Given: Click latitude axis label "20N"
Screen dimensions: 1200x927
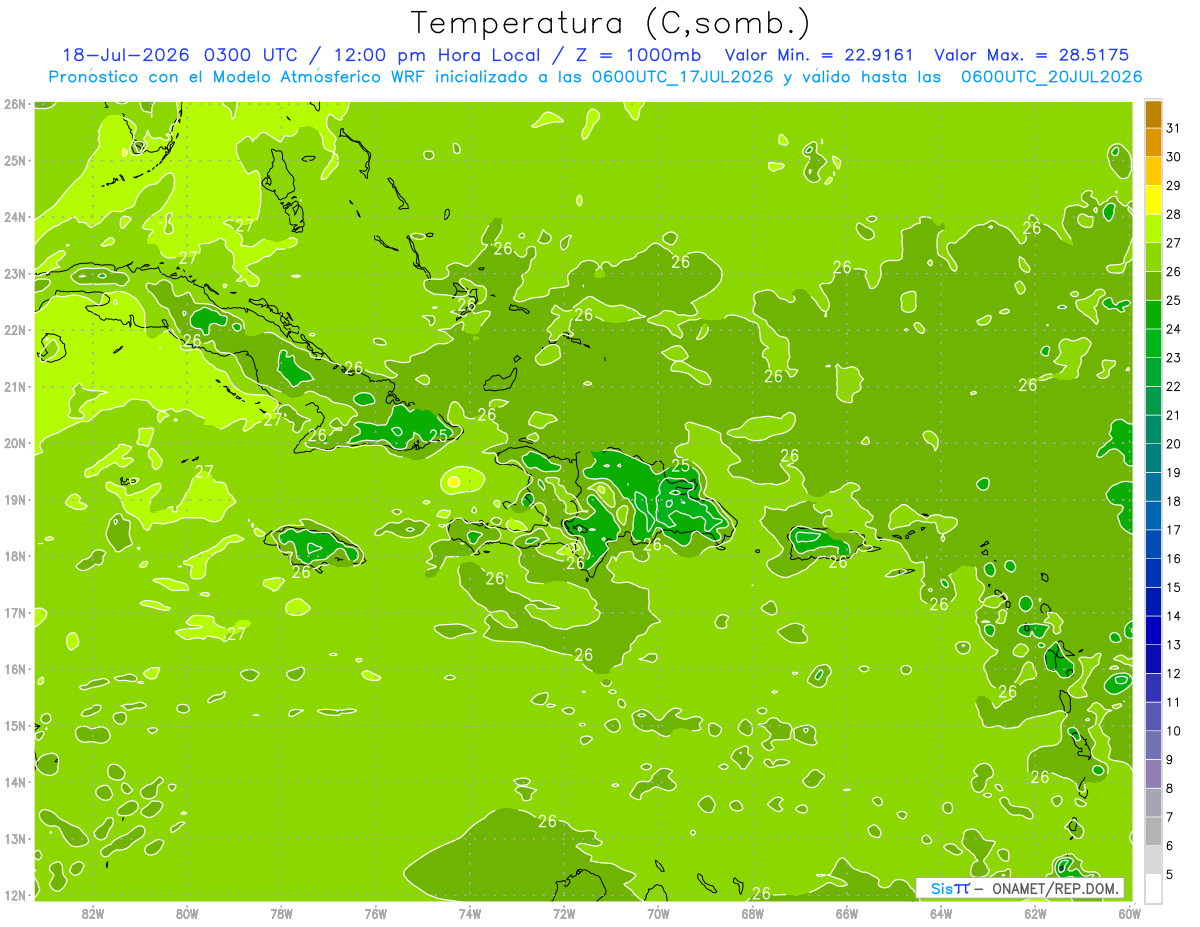Looking at the screenshot, I should pos(14,443).
